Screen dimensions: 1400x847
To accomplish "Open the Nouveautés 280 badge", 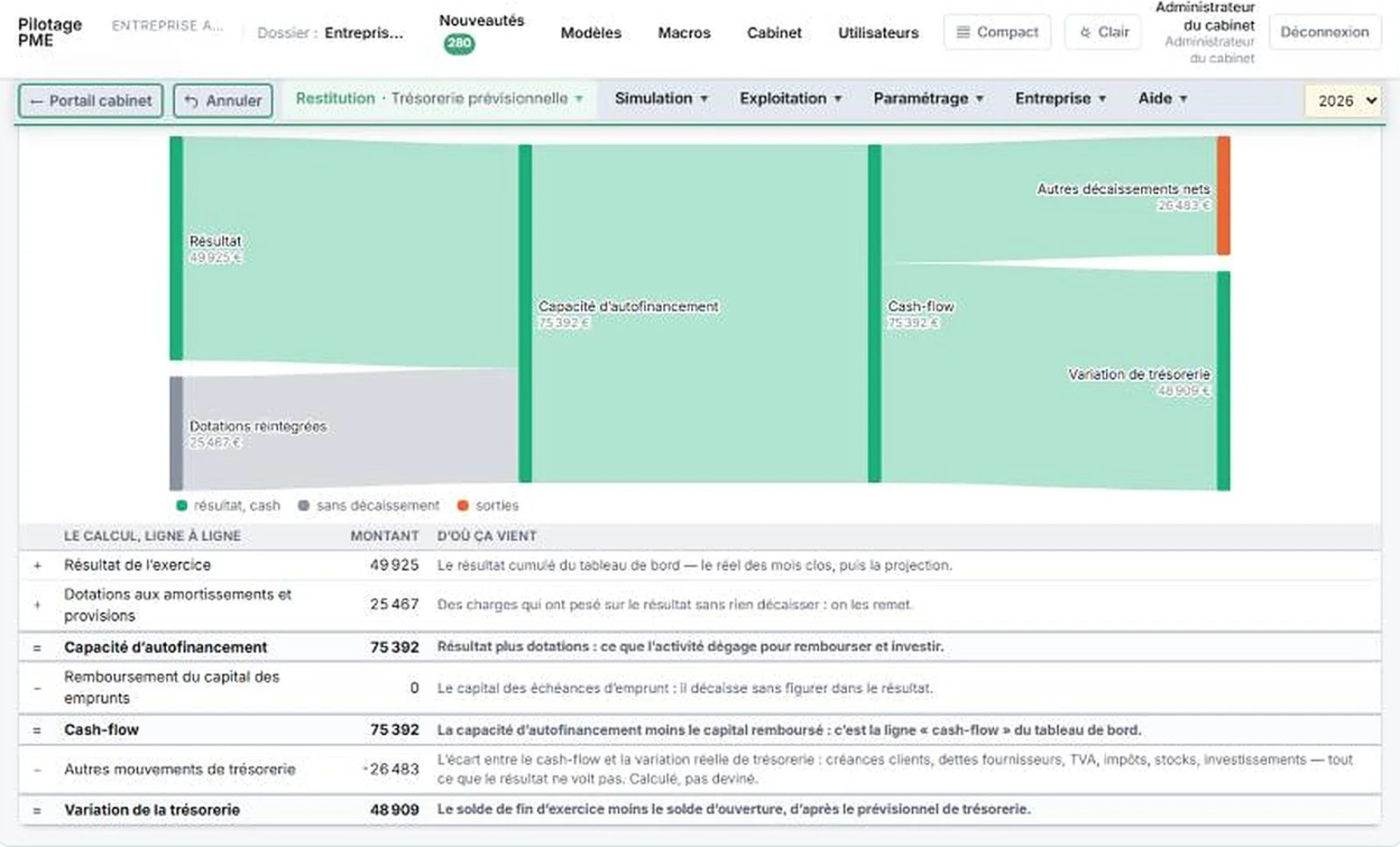I will click(x=459, y=44).
